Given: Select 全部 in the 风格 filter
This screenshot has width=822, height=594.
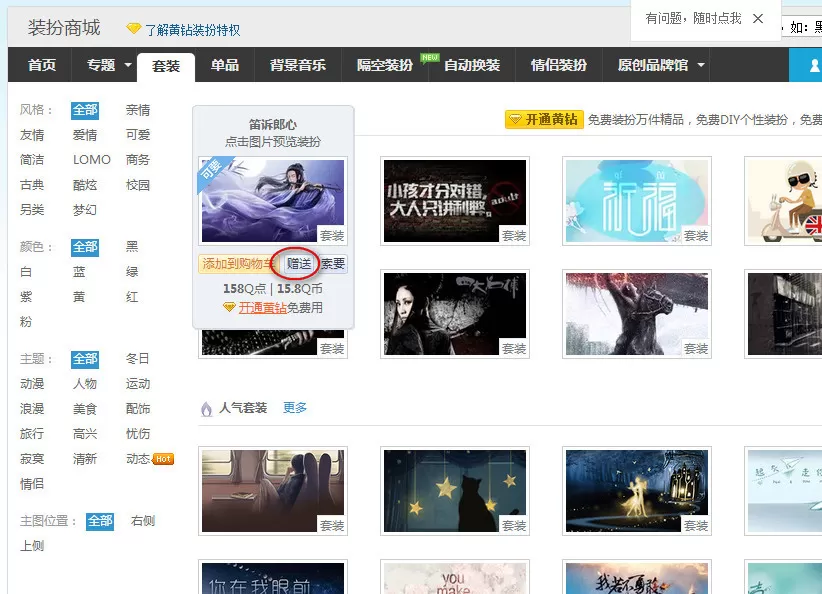Looking at the screenshot, I should coord(85,110).
